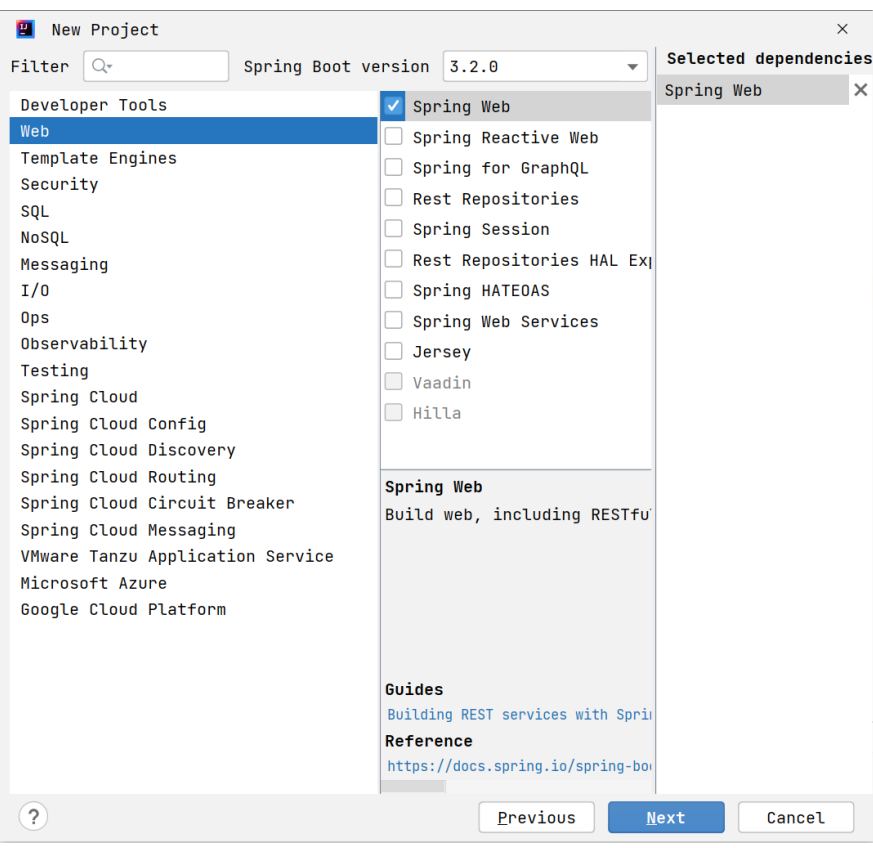Choose the Spring Cloud Config category
The height and width of the screenshot is (848, 873).
point(193,424)
